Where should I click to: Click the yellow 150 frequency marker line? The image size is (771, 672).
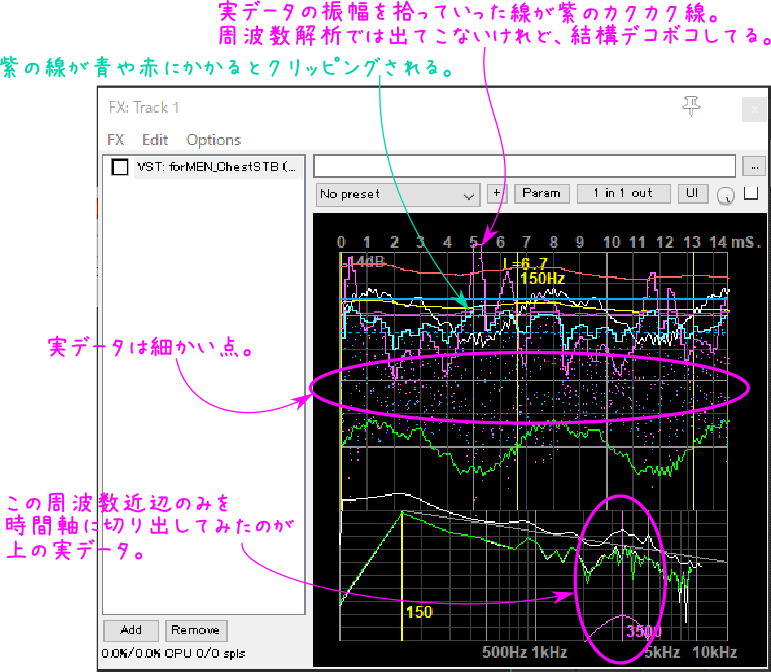(402, 575)
